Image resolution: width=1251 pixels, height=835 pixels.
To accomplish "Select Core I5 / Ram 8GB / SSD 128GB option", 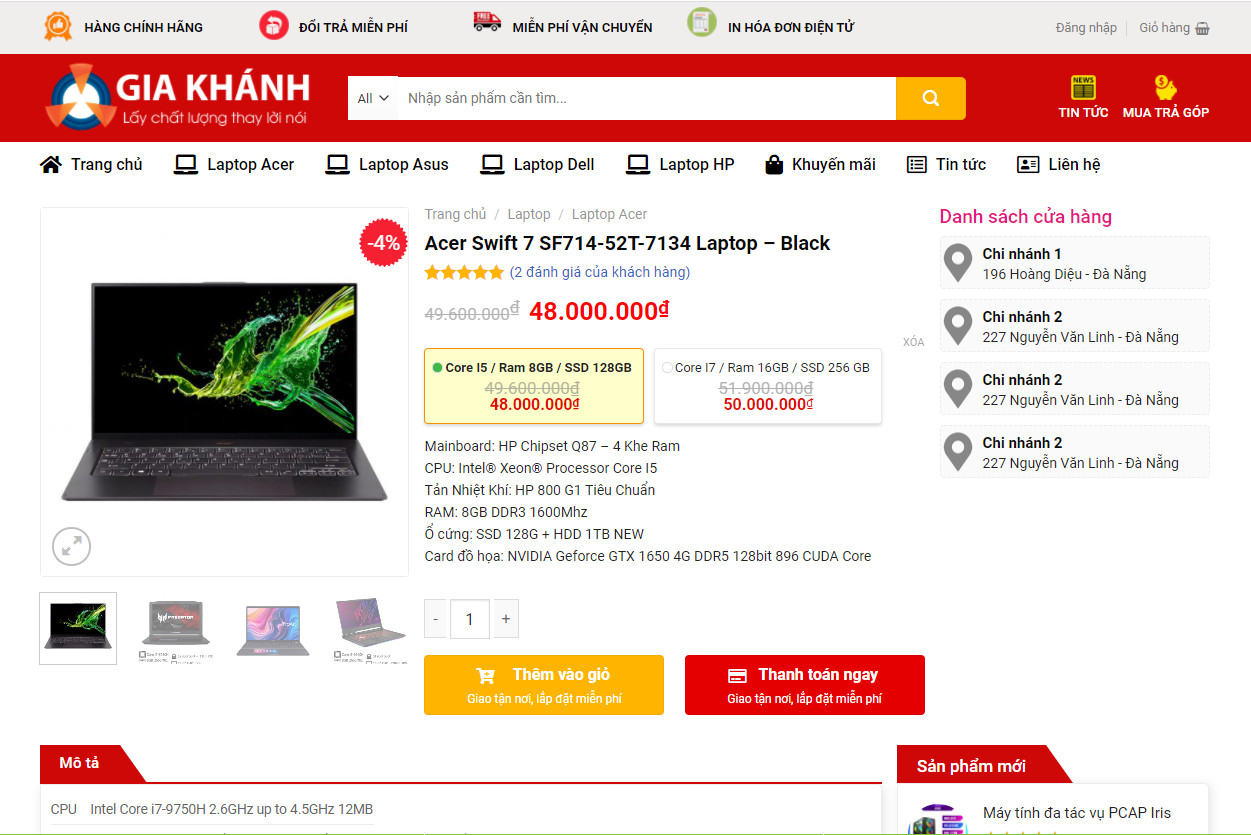I will click(534, 386).
